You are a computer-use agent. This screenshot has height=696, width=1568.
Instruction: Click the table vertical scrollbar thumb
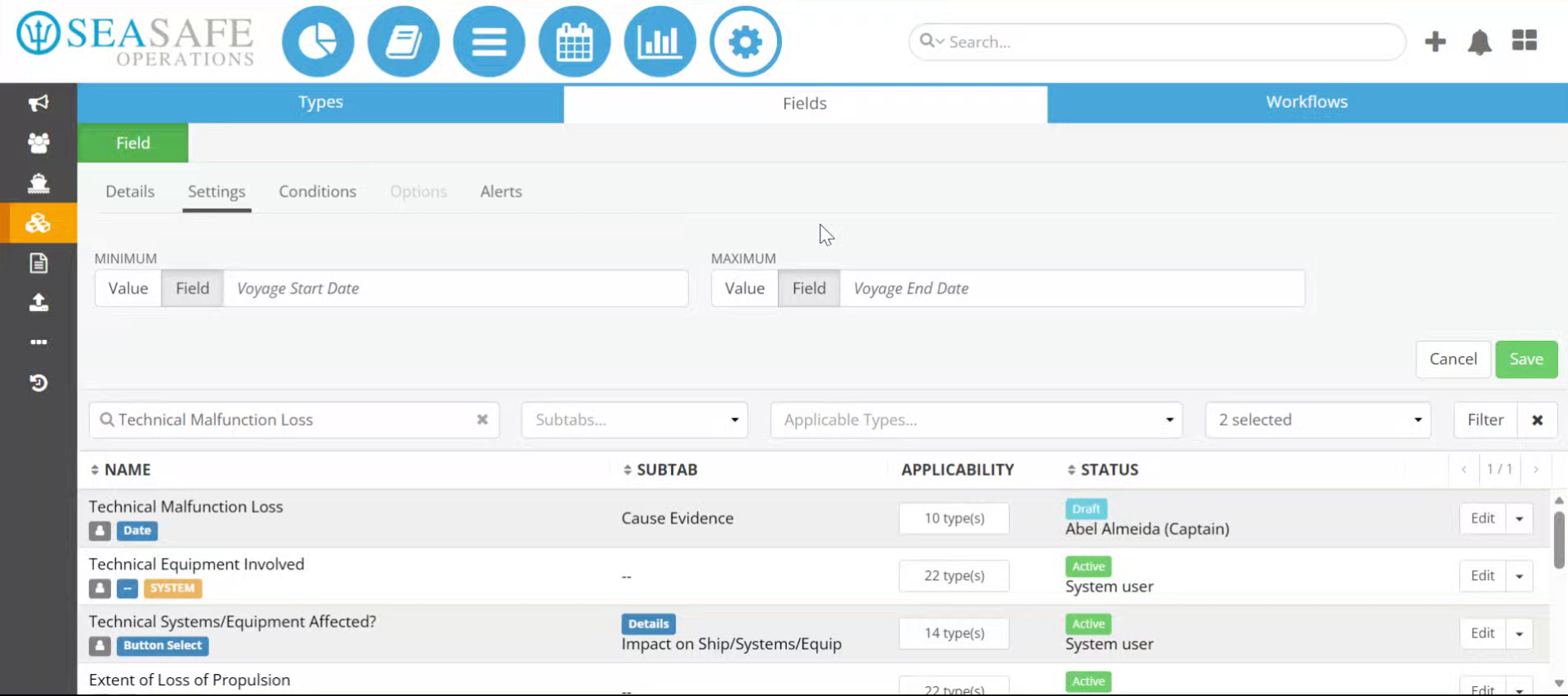pyautogui.click(x=1559, y=540)
